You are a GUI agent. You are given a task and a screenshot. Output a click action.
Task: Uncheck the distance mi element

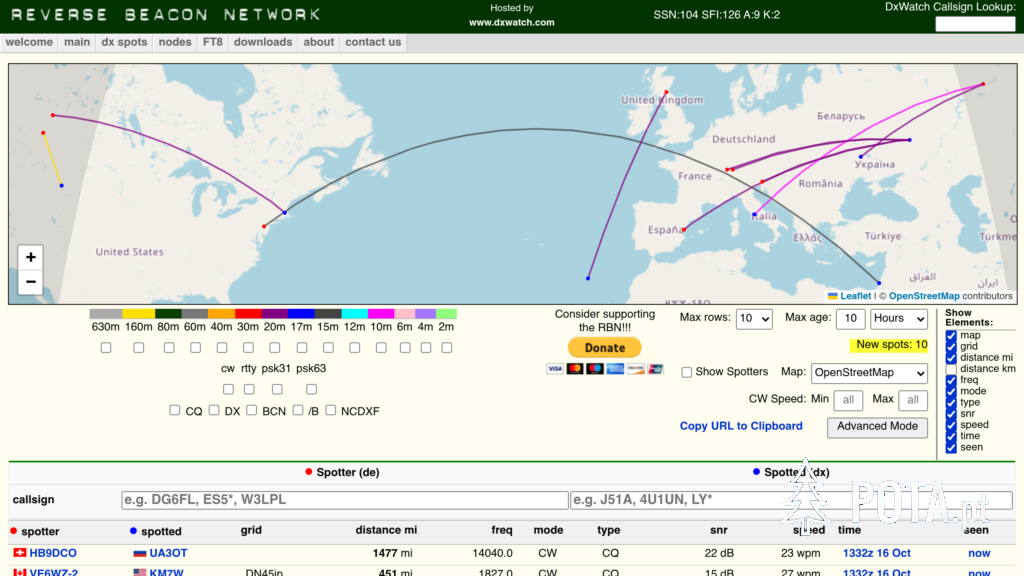(x=951, y=358)
